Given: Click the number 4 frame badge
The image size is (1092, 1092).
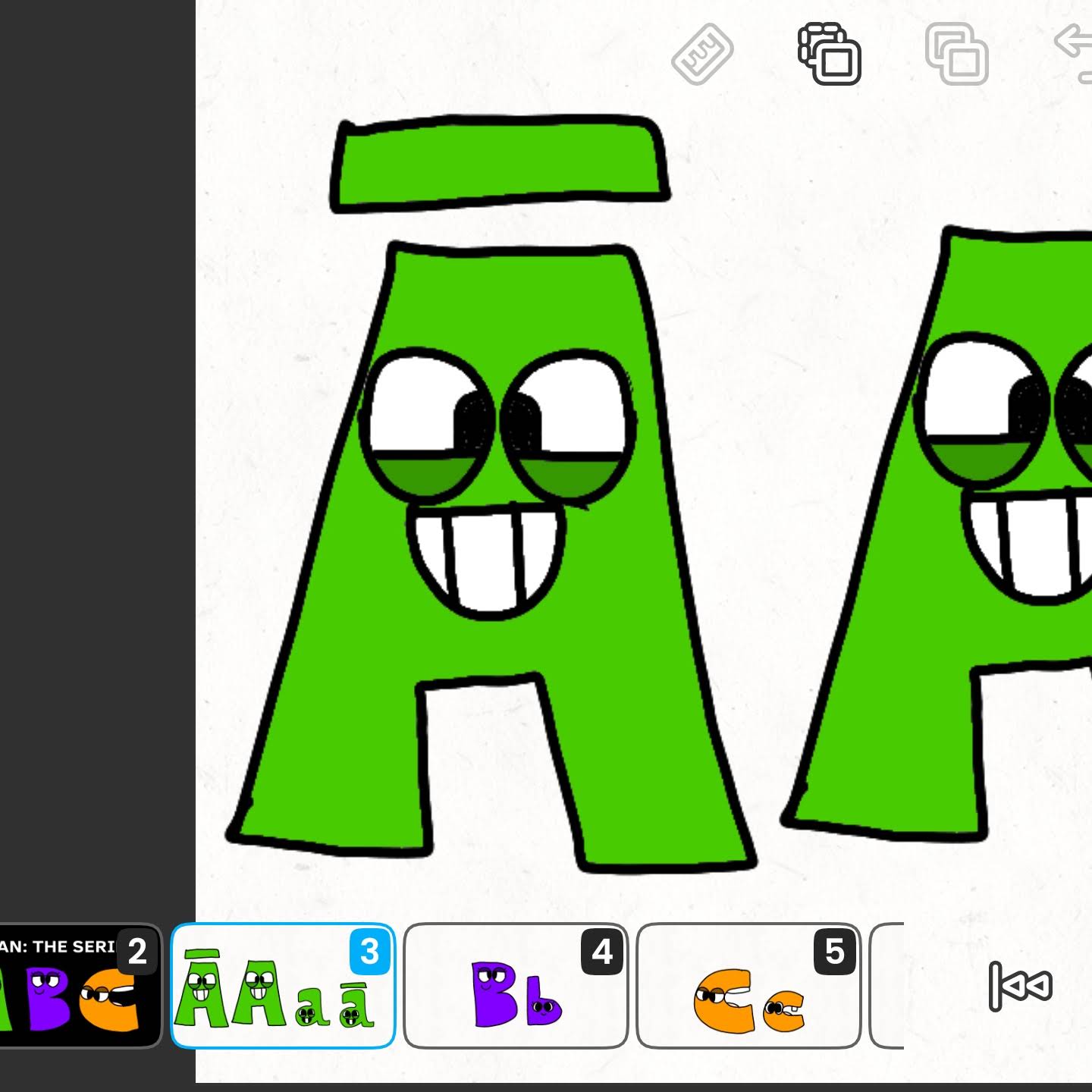Looking at the screenshot, I should [x=602, y=952].
